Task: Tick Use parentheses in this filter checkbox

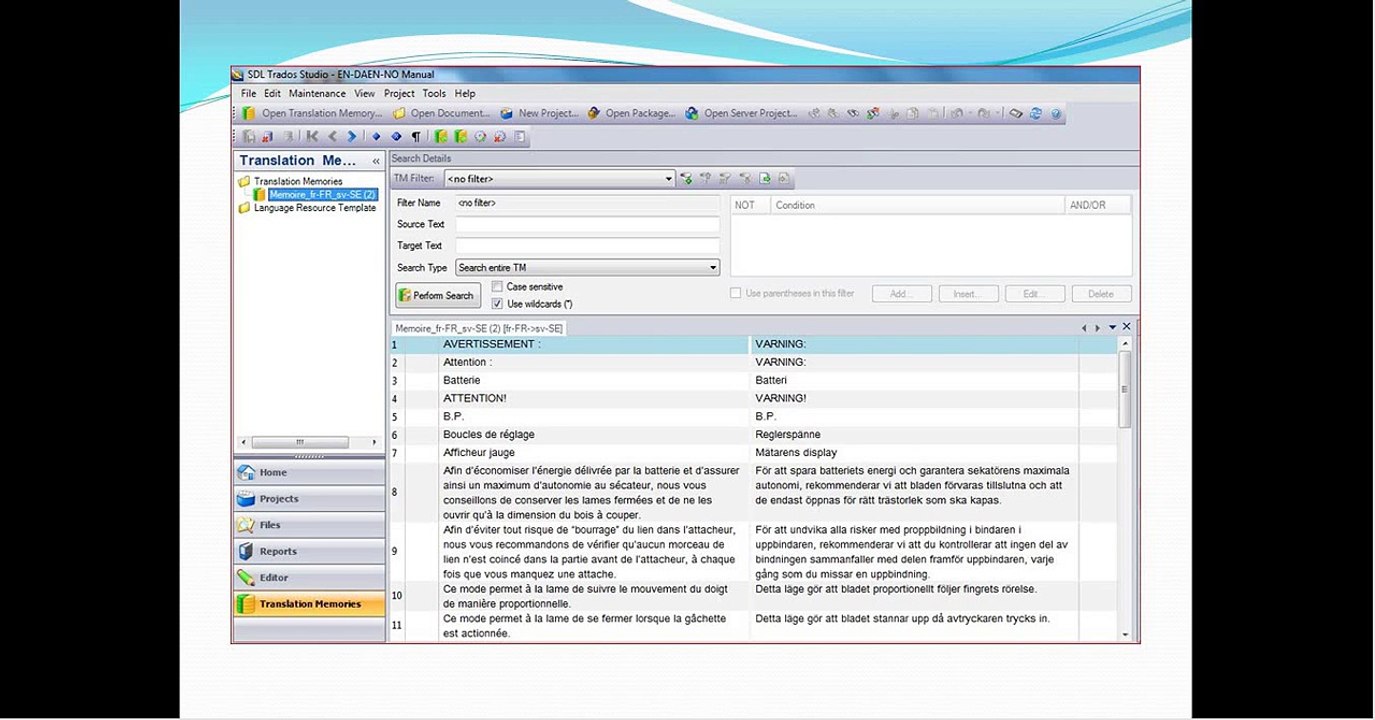Action: (x=736, y=294)
